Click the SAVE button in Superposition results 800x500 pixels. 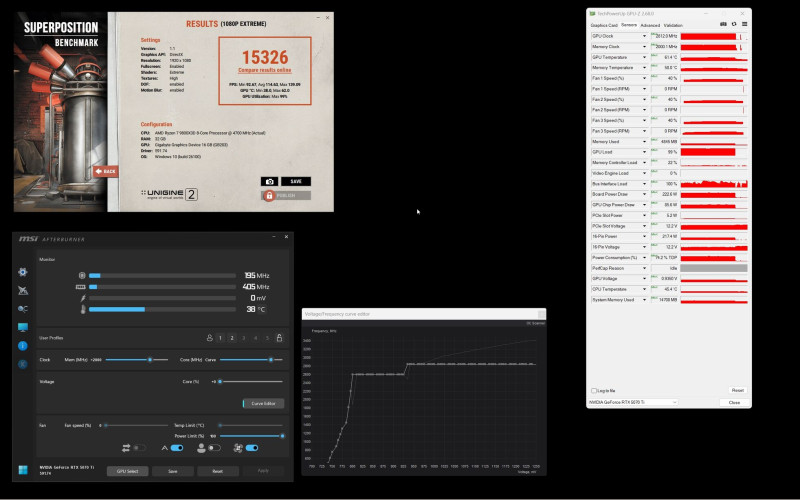click(296, 182)
